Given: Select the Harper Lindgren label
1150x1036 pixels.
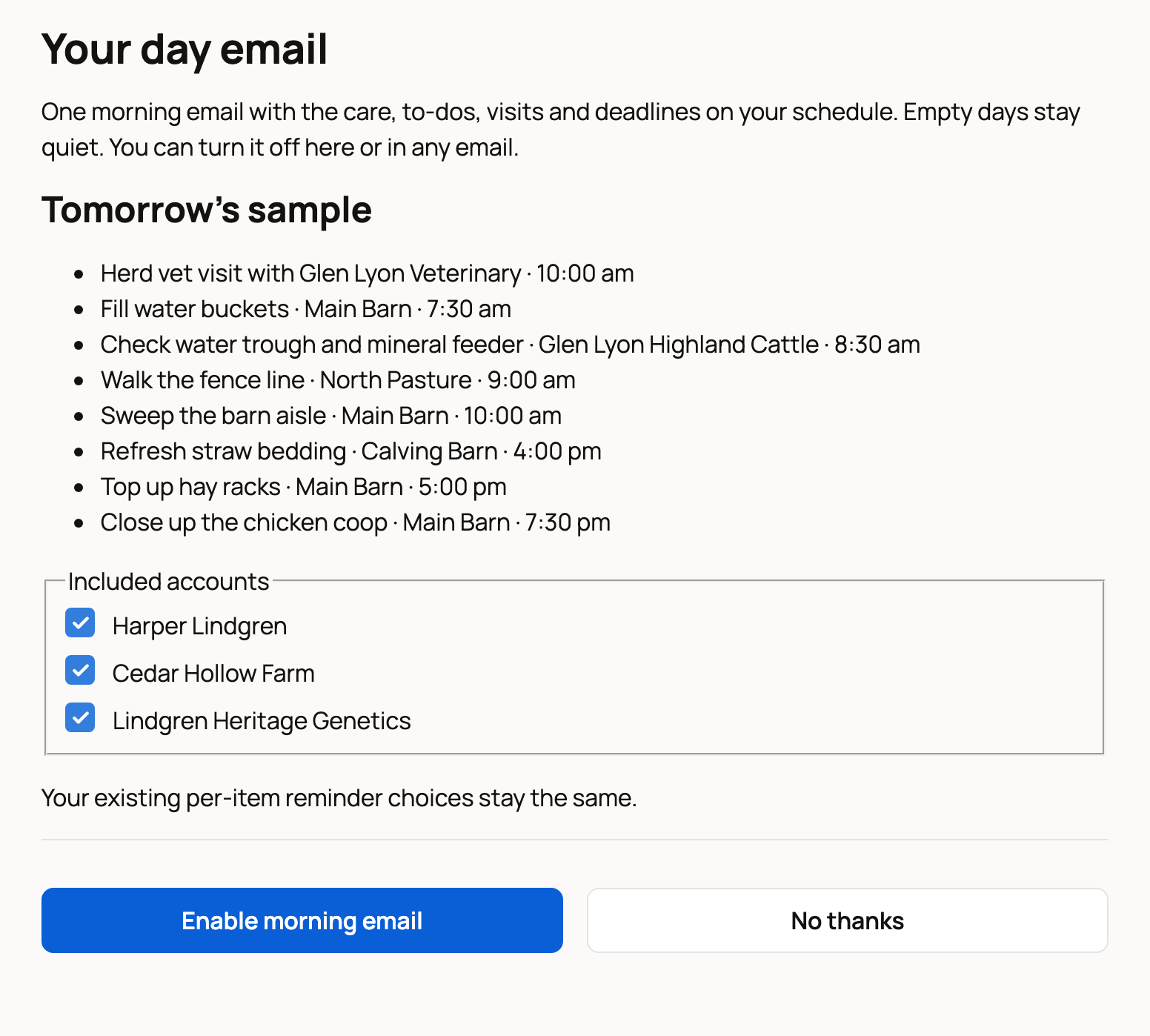Looking at the screenshot, I should click(199, 626).
